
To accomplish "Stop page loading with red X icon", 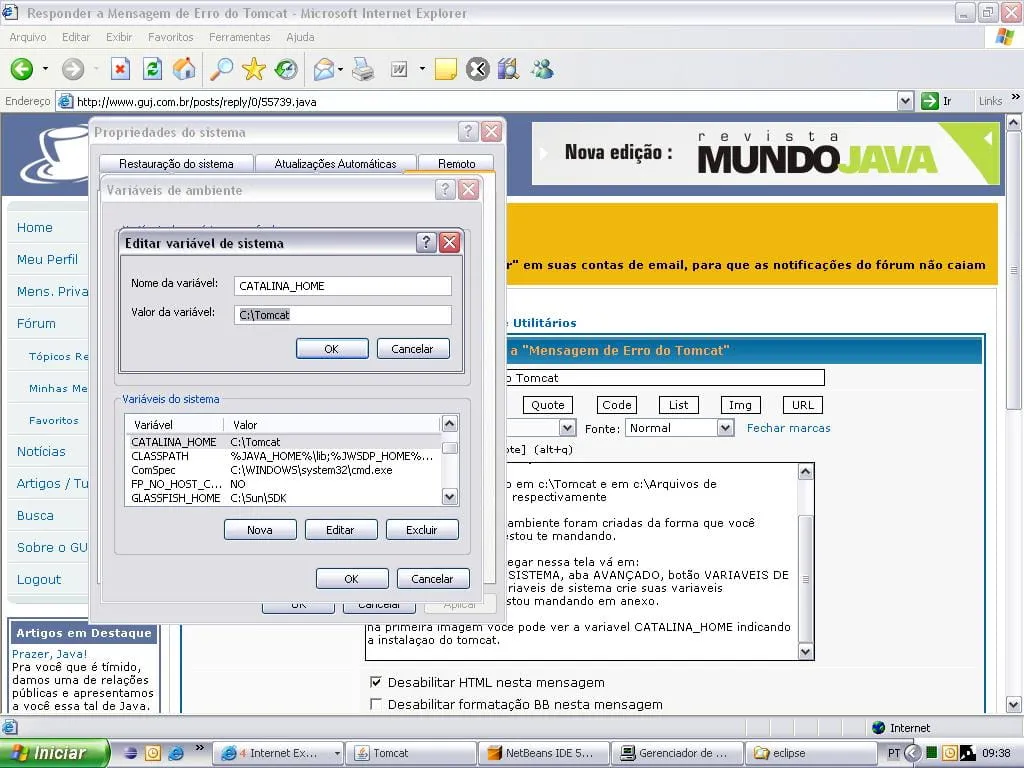I will (120, 69).
